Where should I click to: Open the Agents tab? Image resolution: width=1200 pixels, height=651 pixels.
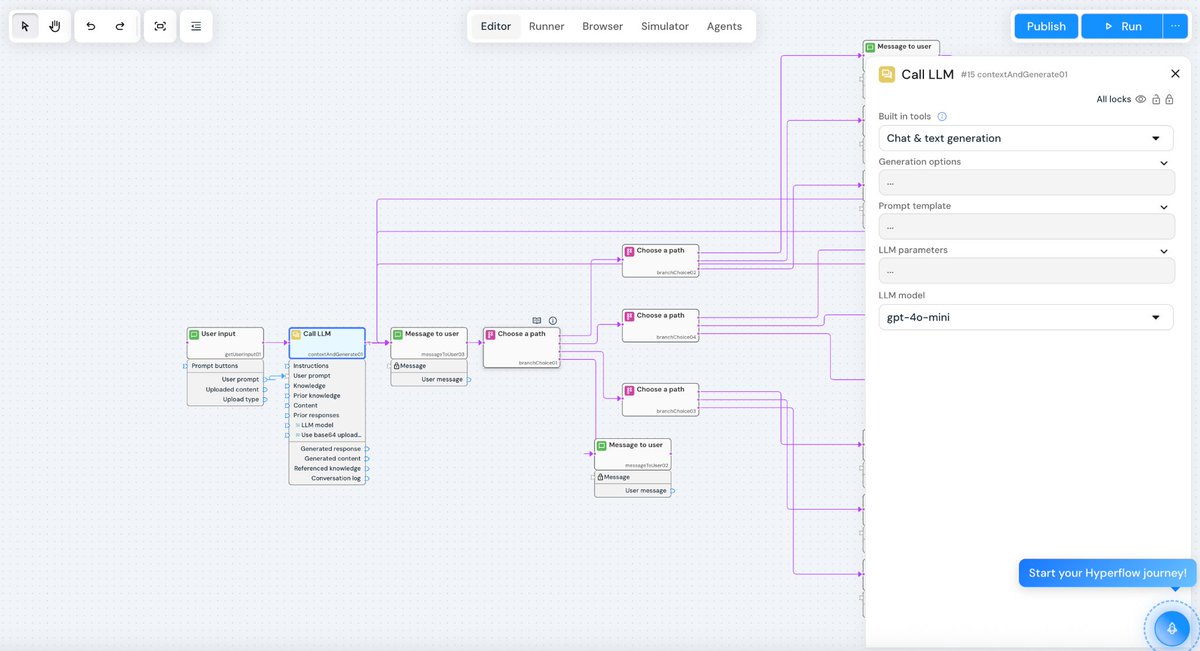pyautogui.click(x=725, y=26)
